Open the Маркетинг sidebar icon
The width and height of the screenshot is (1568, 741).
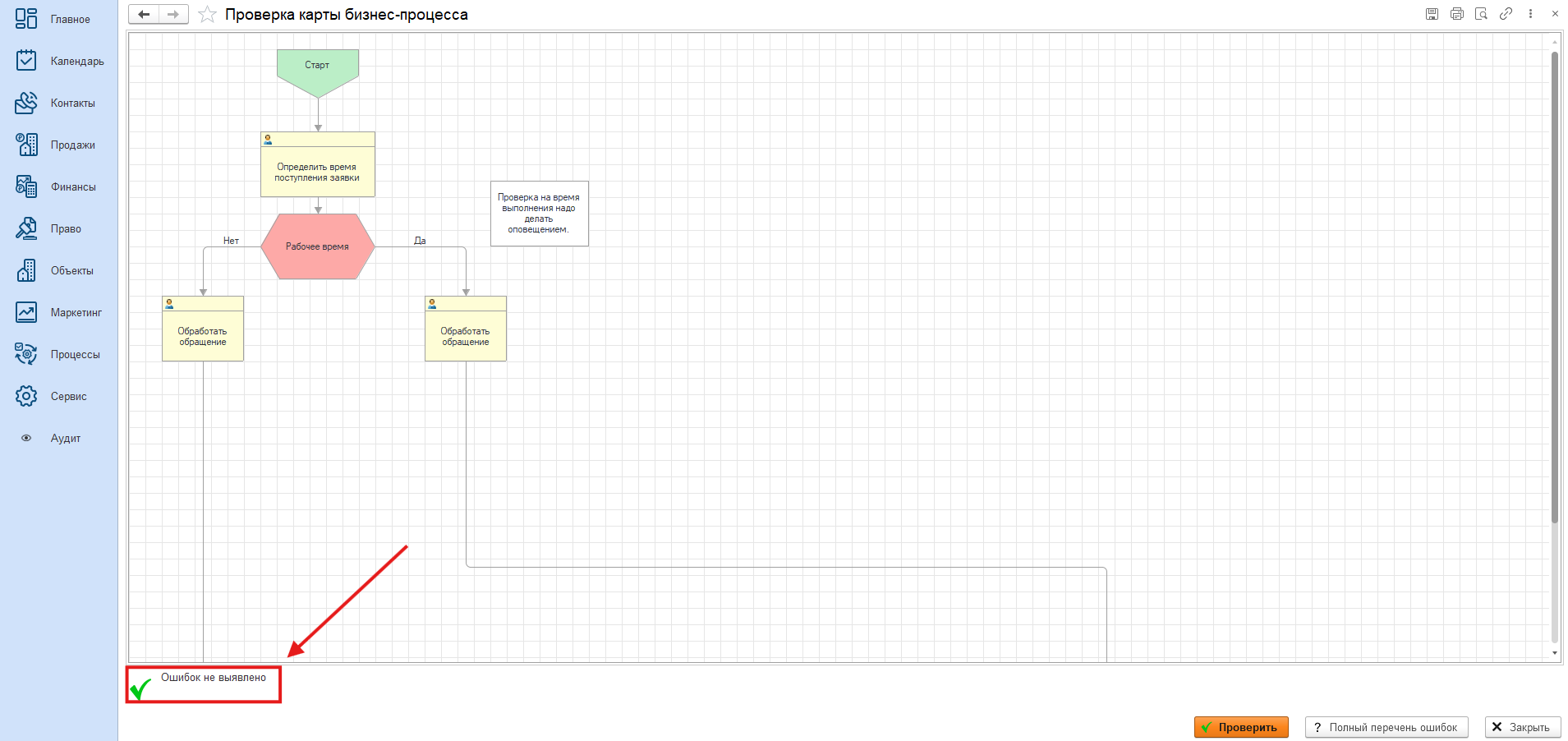[x=26, y=312]
